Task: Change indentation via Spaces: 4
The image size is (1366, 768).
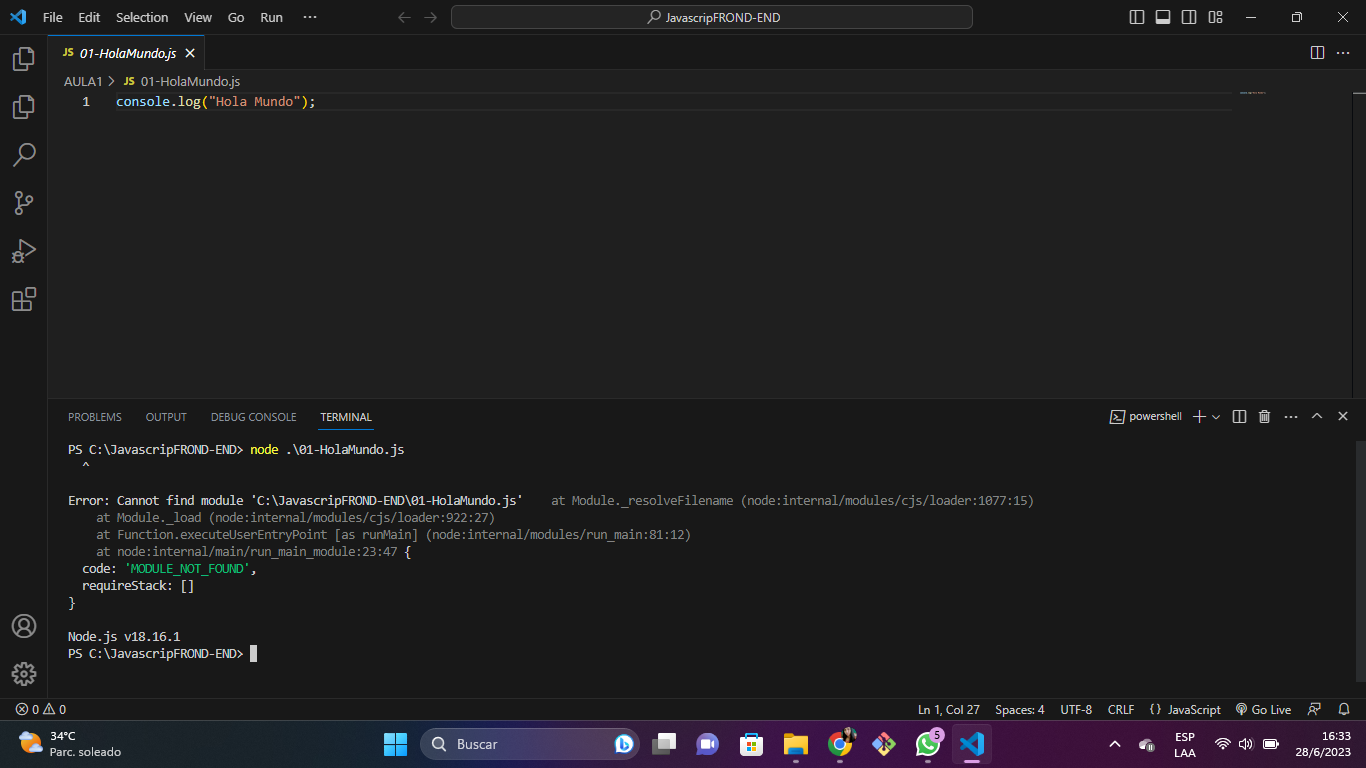Action: [1020, 709]
